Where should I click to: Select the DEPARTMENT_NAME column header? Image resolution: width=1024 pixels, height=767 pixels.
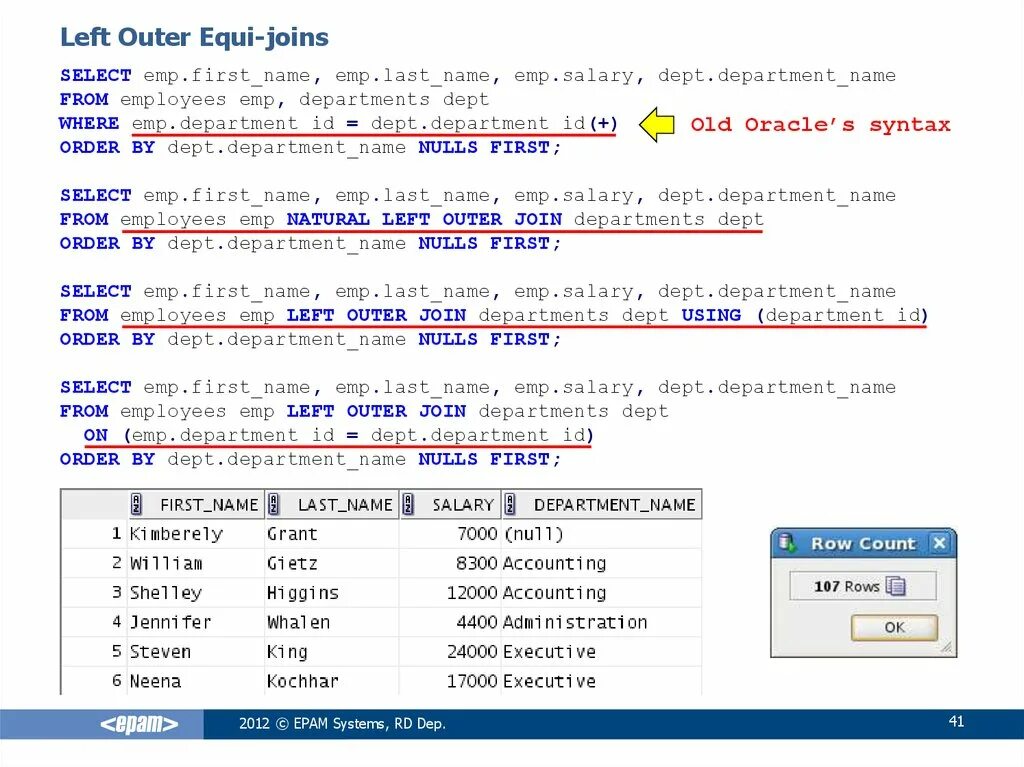(601, 504)
